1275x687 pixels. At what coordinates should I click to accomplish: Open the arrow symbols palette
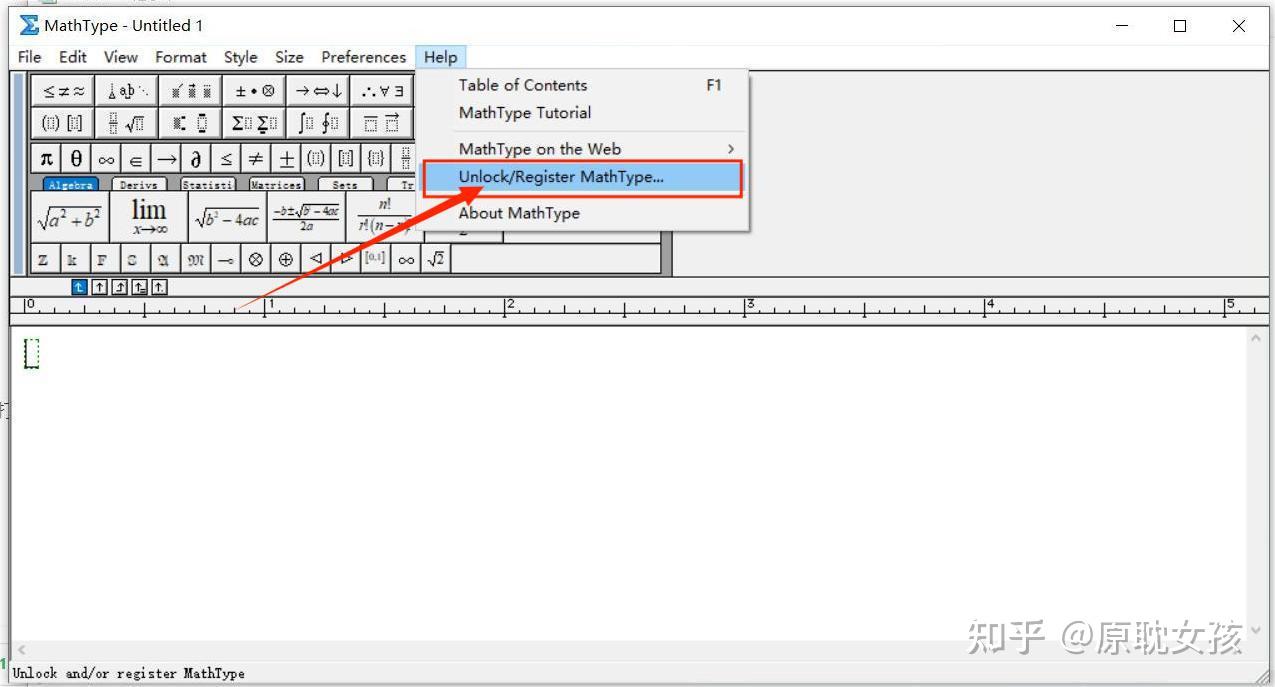[x=317, y=90]
